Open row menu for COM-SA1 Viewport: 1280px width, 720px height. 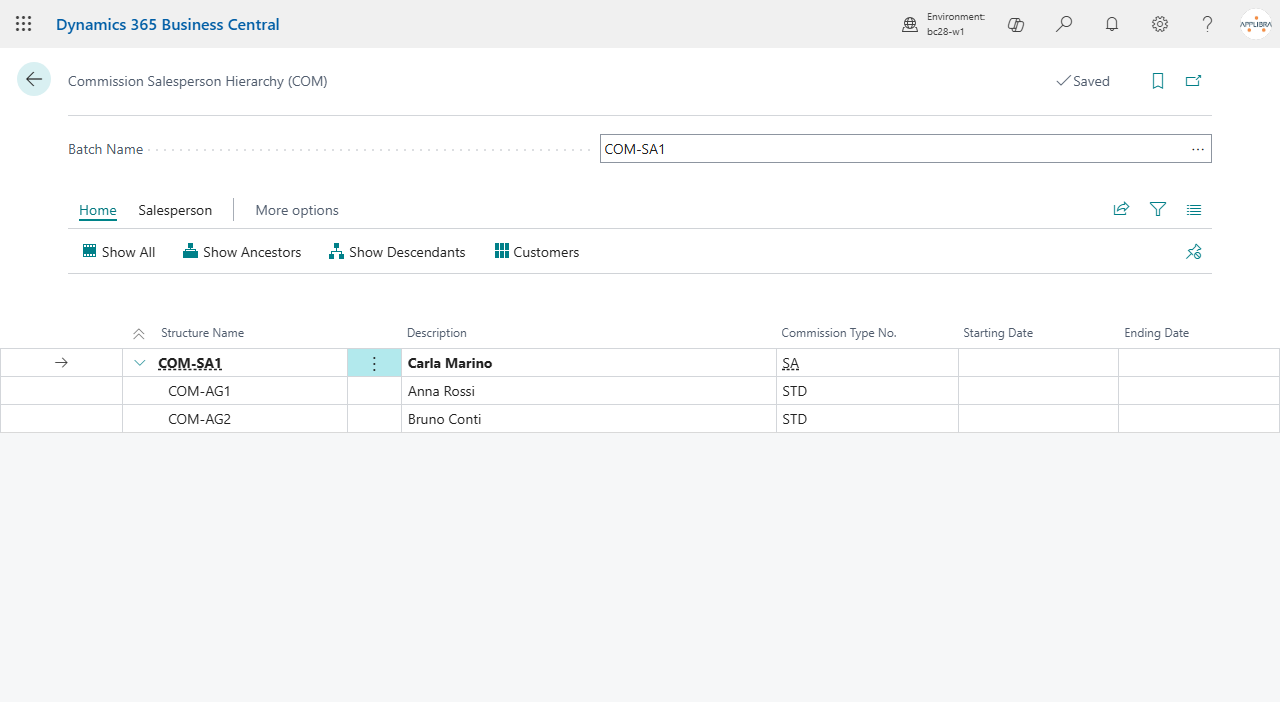tap(374, 363)
